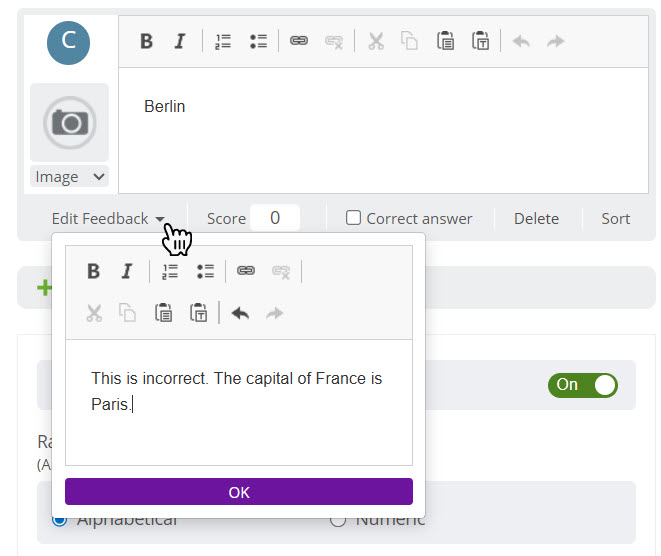Click Italic icon in answer editor toolbar
This screenshot has height=556, width=661.
[x=180, y=41]
